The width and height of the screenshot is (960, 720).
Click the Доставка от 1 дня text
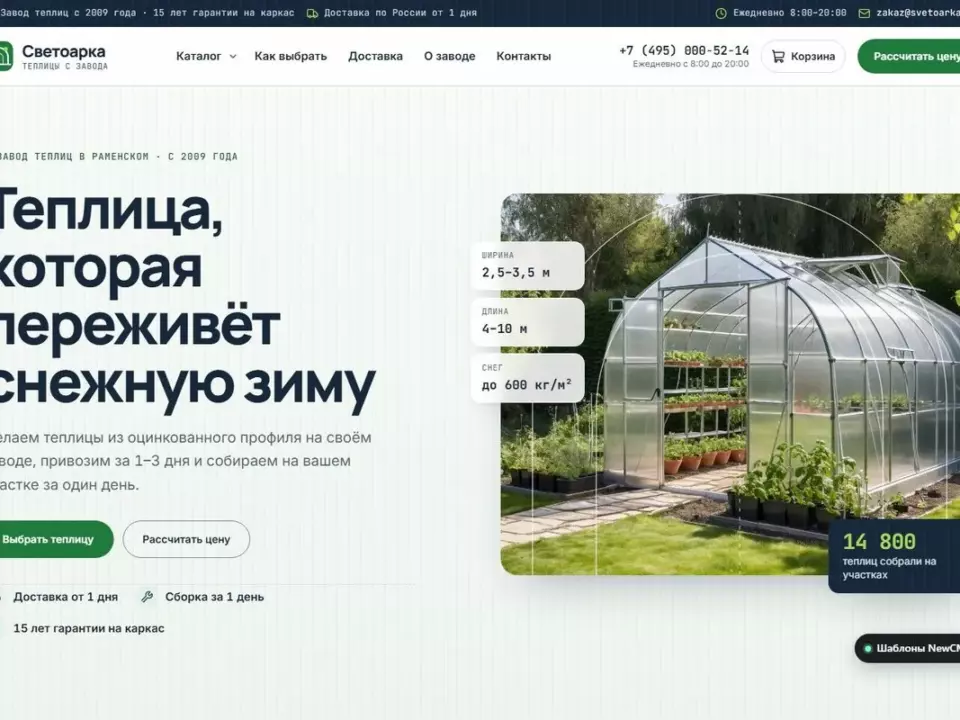(x=66, y=597)
